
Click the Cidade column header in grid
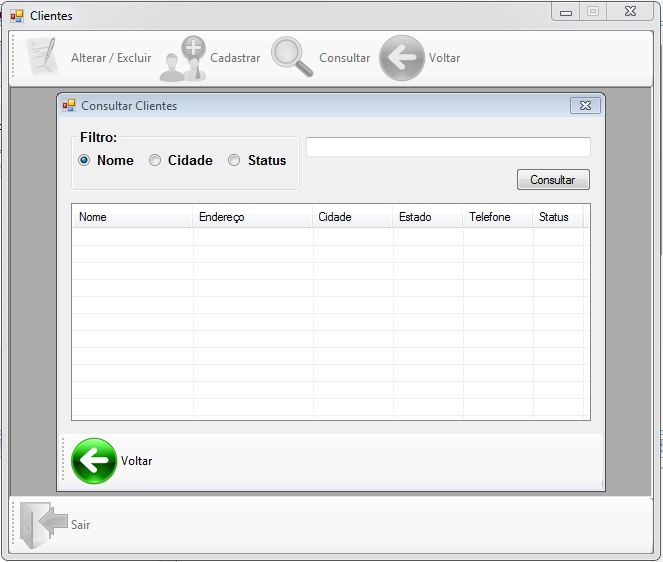coord(352,217)
